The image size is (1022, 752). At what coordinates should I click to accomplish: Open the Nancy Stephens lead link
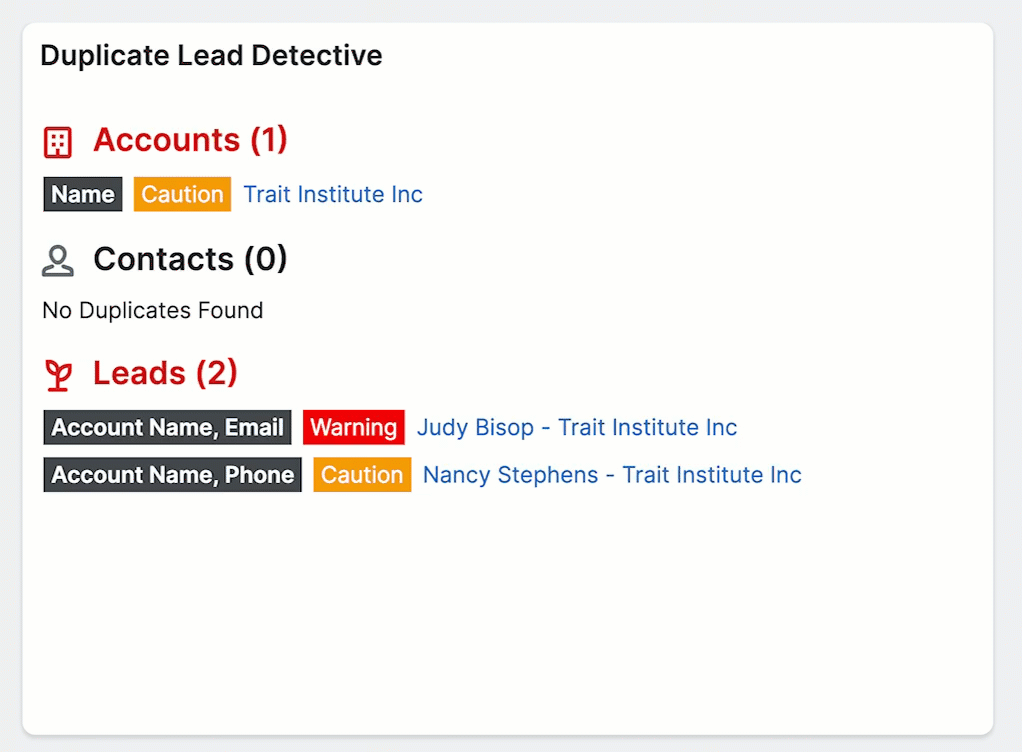[611, 474]
